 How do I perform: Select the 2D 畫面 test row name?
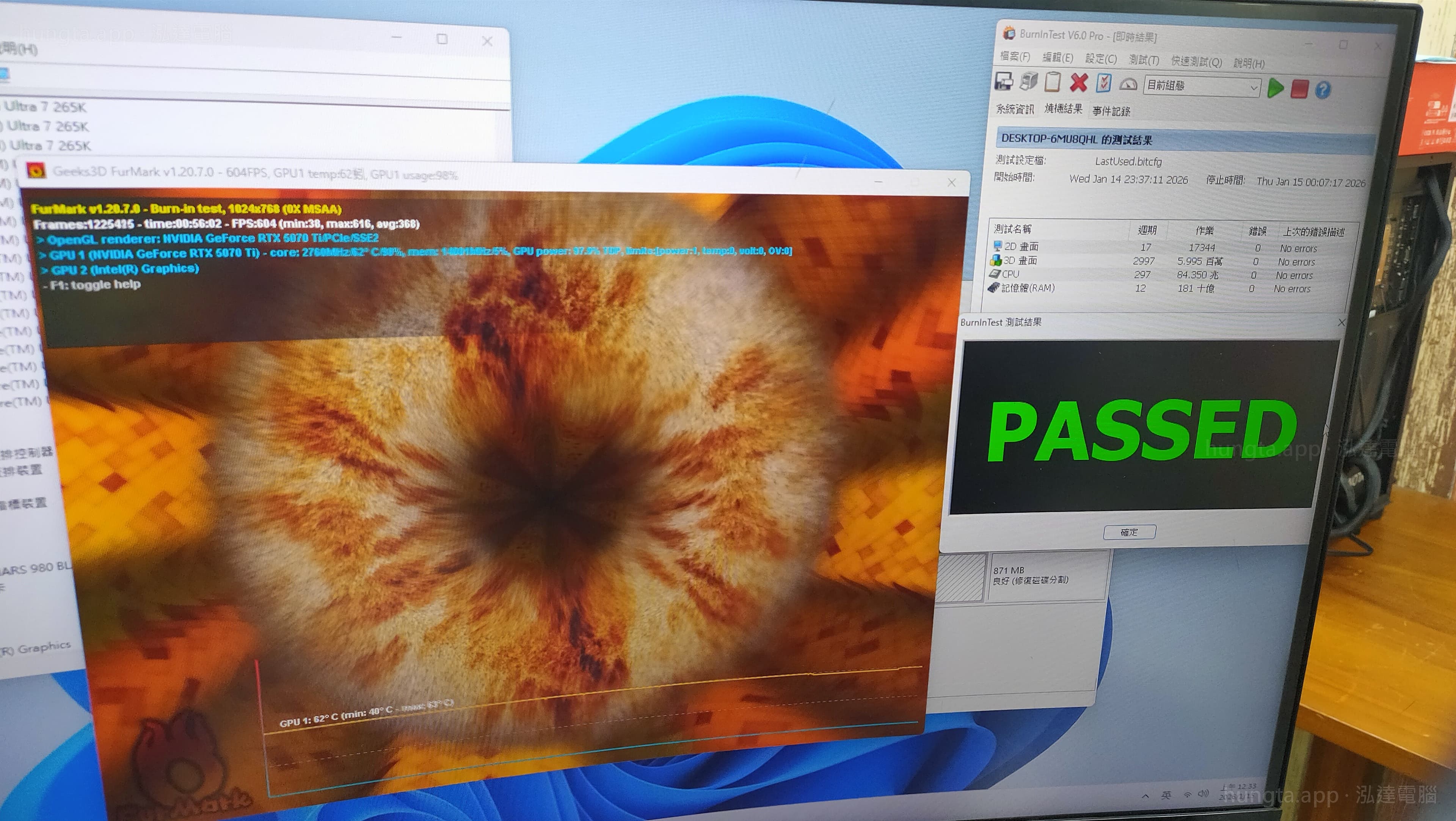[1021, 246]
